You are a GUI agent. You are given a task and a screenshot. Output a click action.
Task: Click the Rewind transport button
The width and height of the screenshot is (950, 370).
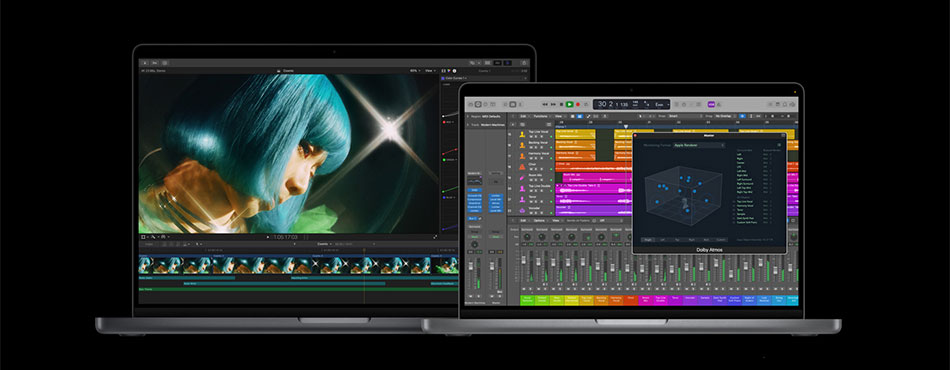(546, 104)
